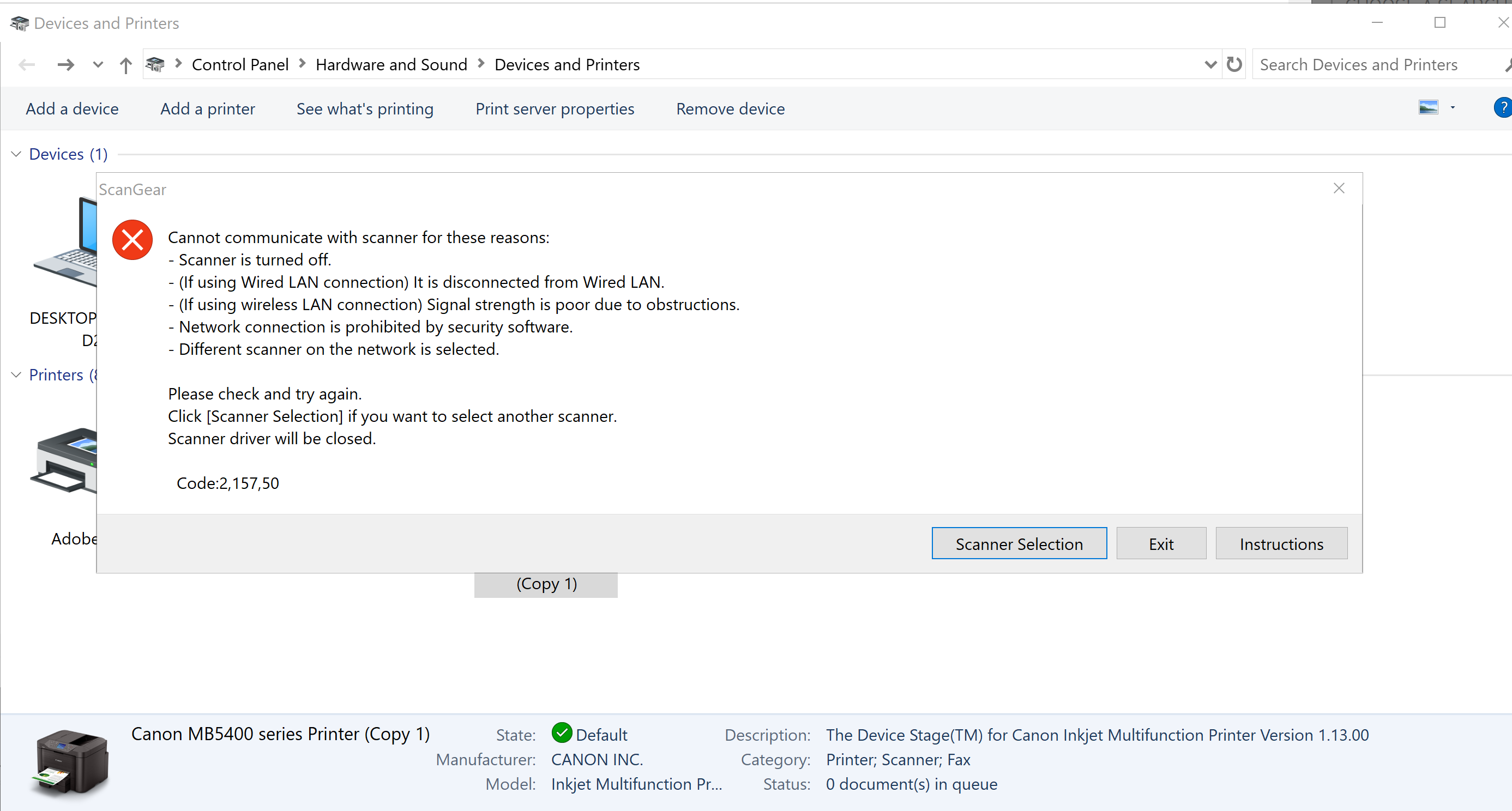Open See what's printing panel

point(365,108)
